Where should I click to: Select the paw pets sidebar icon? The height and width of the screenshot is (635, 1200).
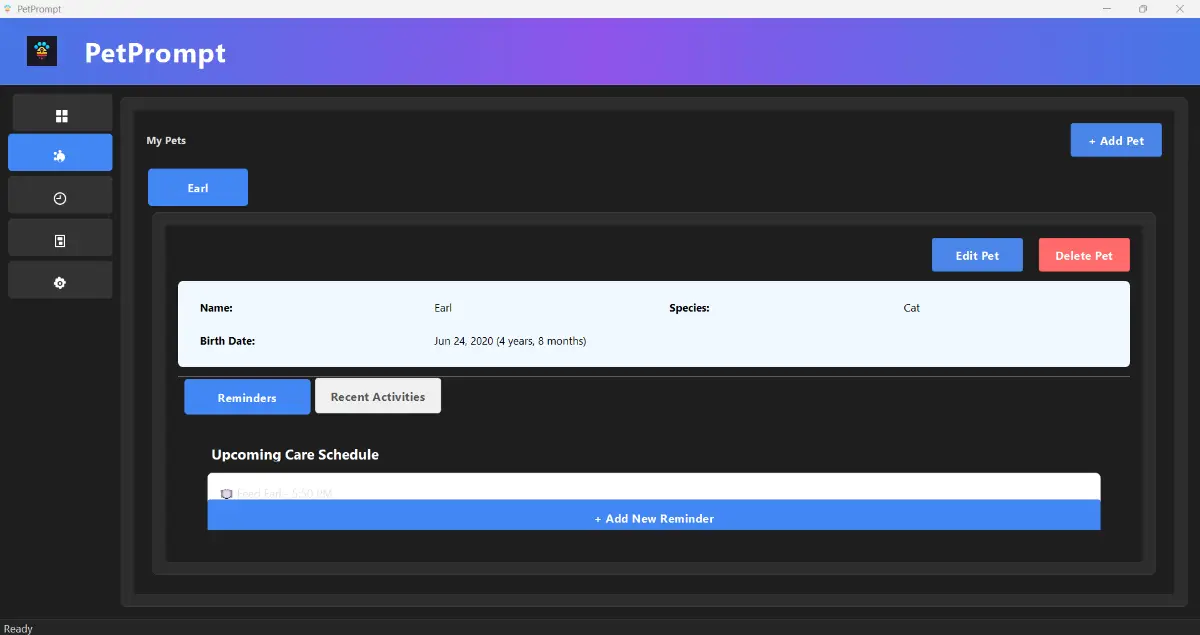[60, 155]
